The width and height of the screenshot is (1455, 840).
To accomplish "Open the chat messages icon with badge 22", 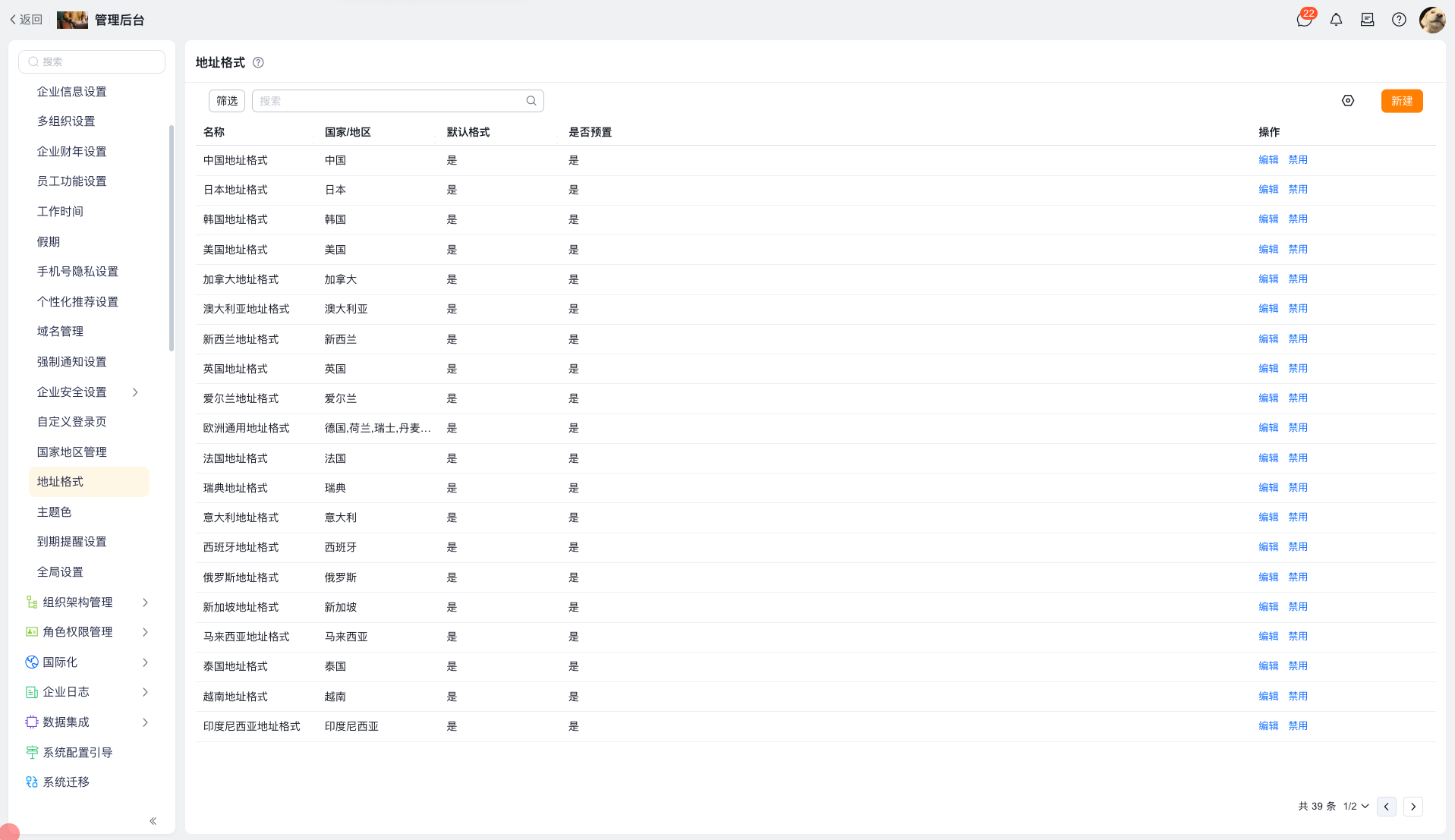I will pos(1305,20).
